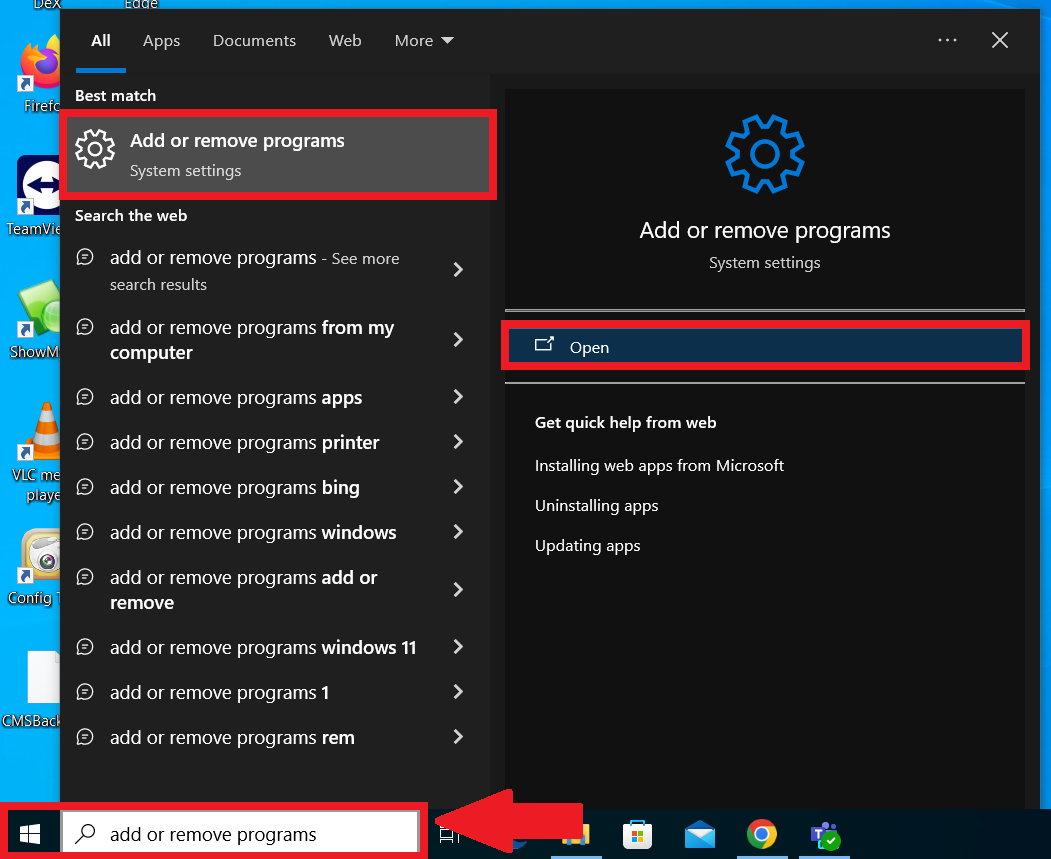Click inside the search input field
The image size is (1051, 859).
(x=250, y=833)
